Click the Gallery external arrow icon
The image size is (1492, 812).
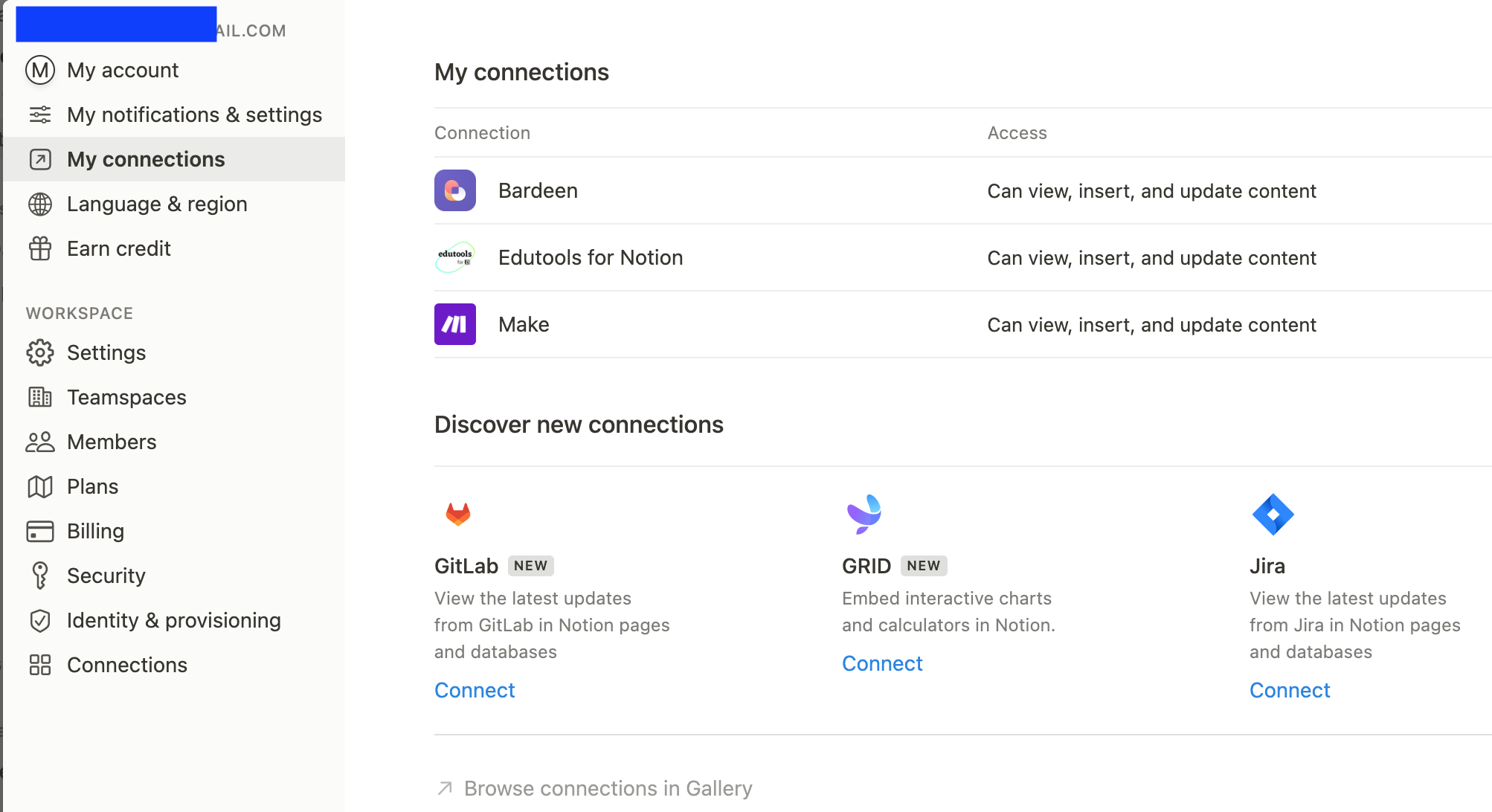point(445,788)
